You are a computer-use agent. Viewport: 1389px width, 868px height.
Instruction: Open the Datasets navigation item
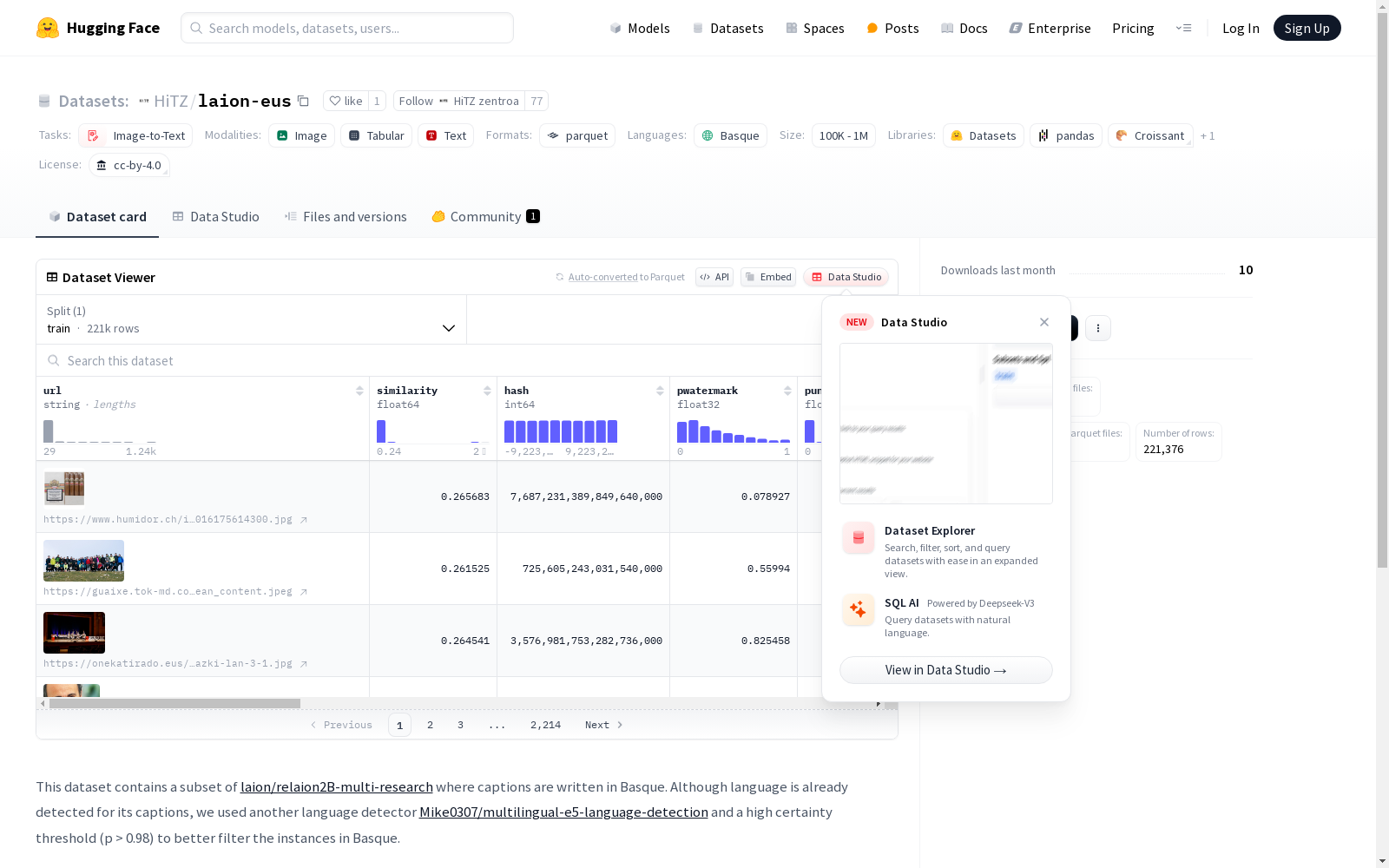(727, 28)
